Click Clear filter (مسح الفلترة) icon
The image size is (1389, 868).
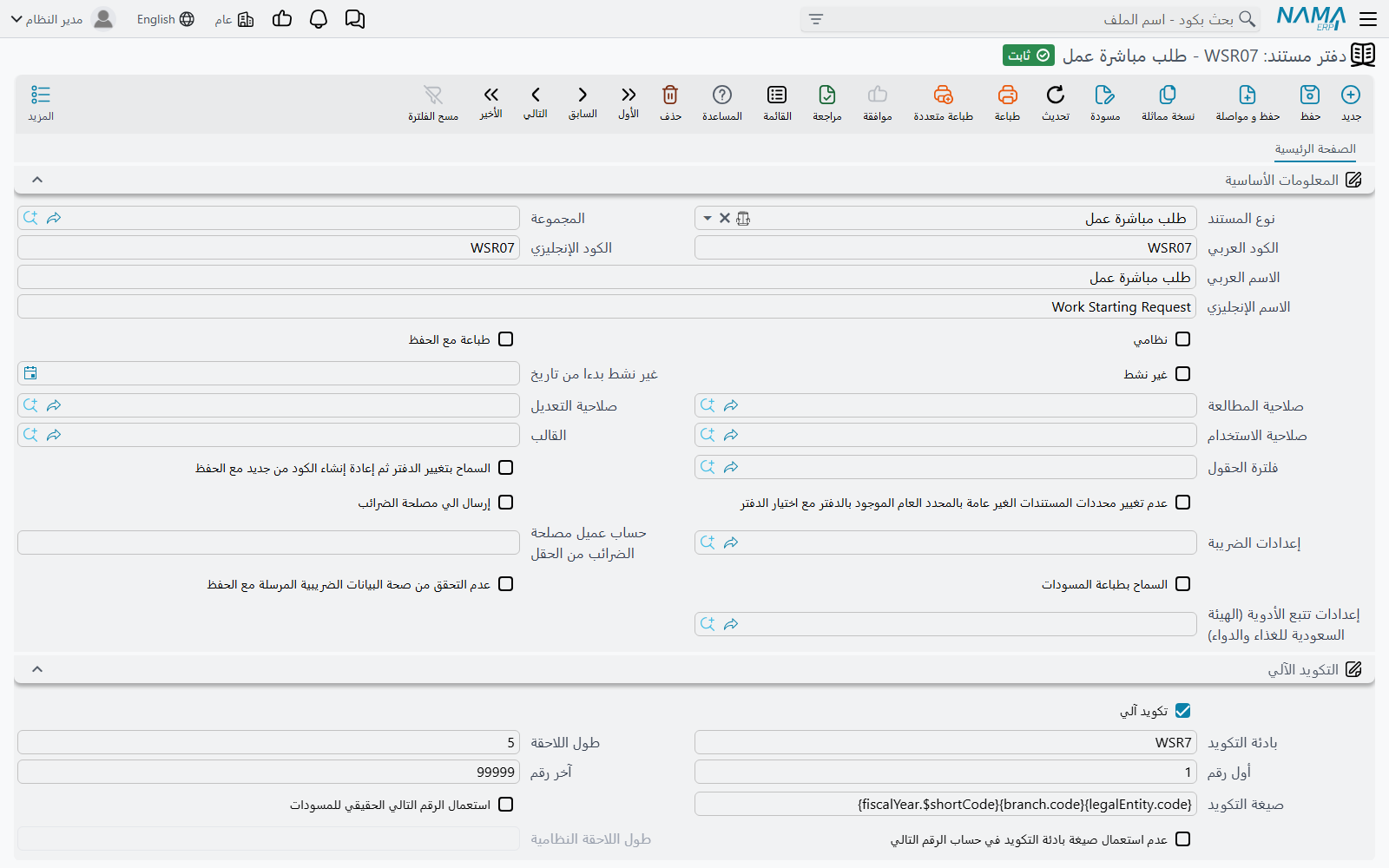(433, 95)
